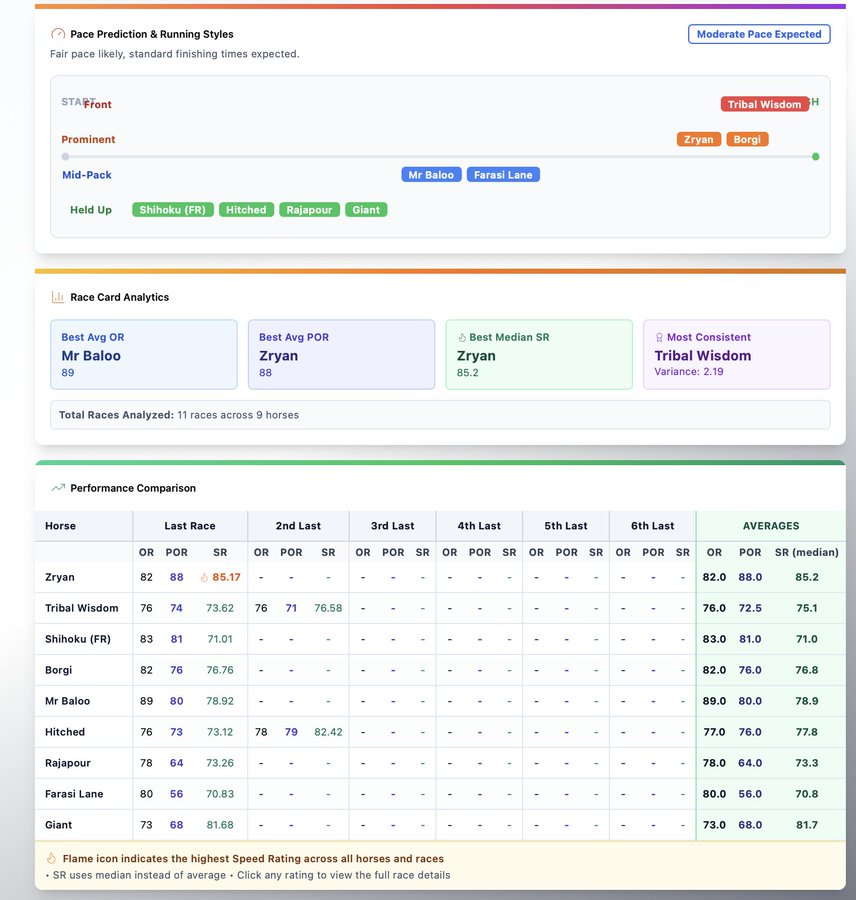Click Hitched's last race SR 73.12
Screen dimensions: 856x900
(x=220, y=732)
